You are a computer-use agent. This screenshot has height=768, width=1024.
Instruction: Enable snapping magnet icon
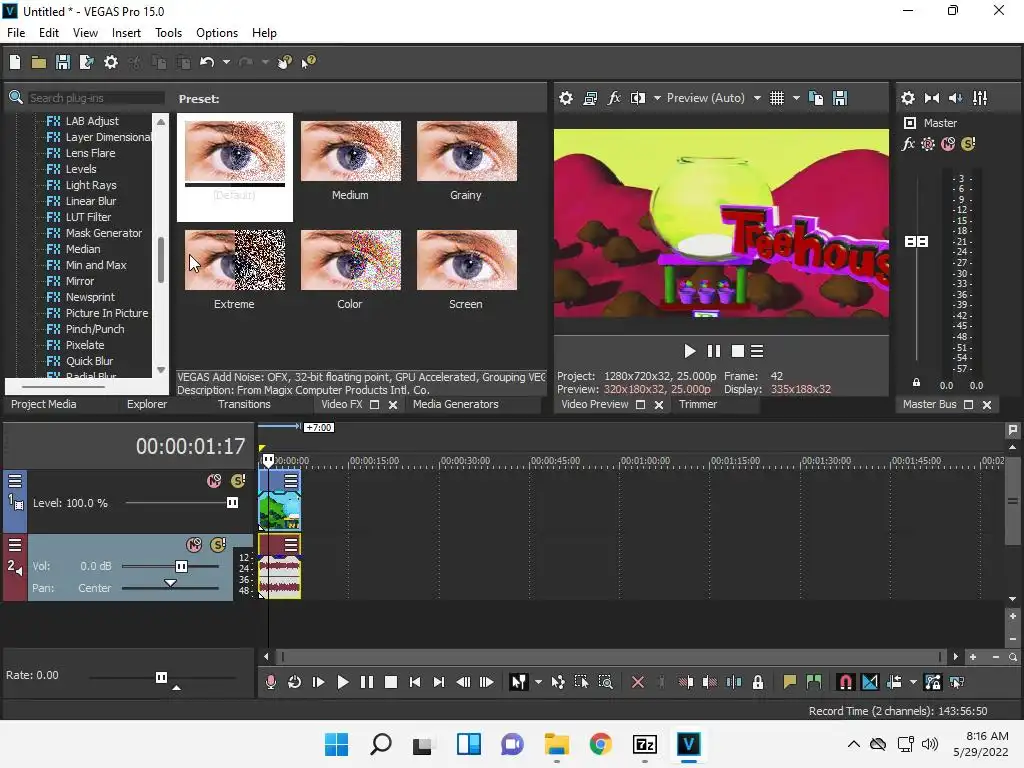point(846,682)
